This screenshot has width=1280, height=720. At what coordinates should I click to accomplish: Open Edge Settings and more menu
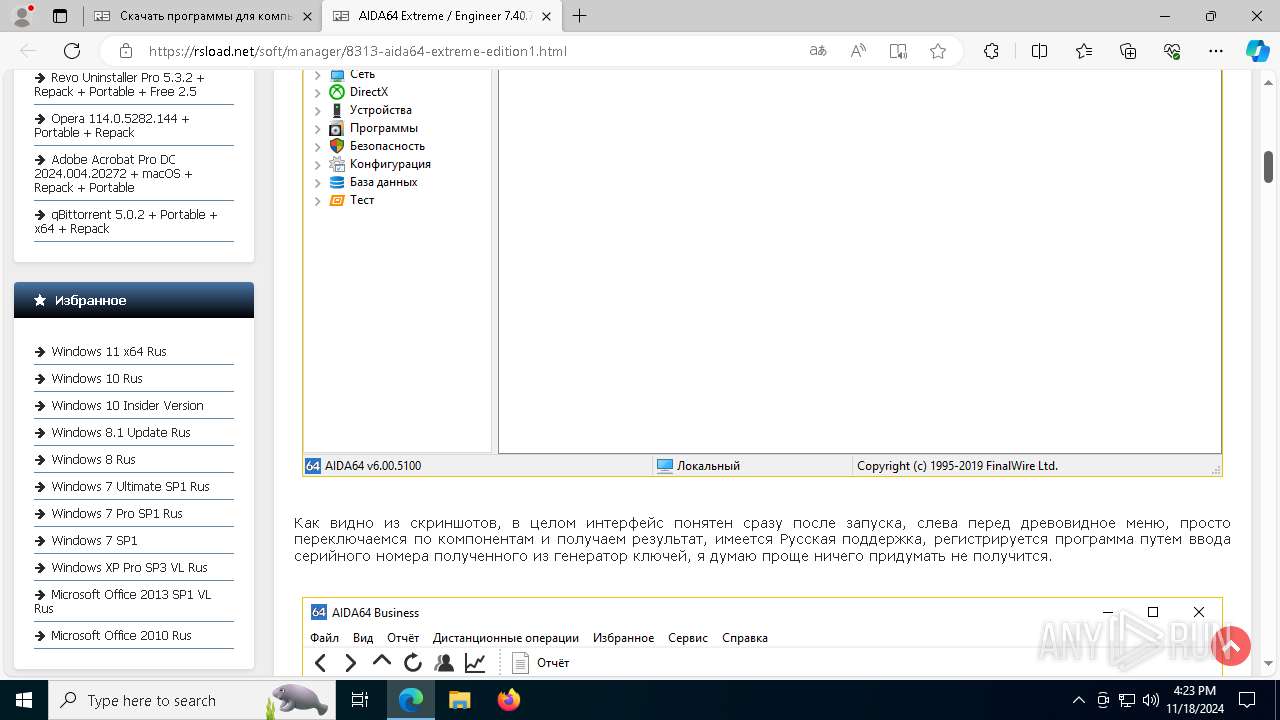[x=1216, y=51]
